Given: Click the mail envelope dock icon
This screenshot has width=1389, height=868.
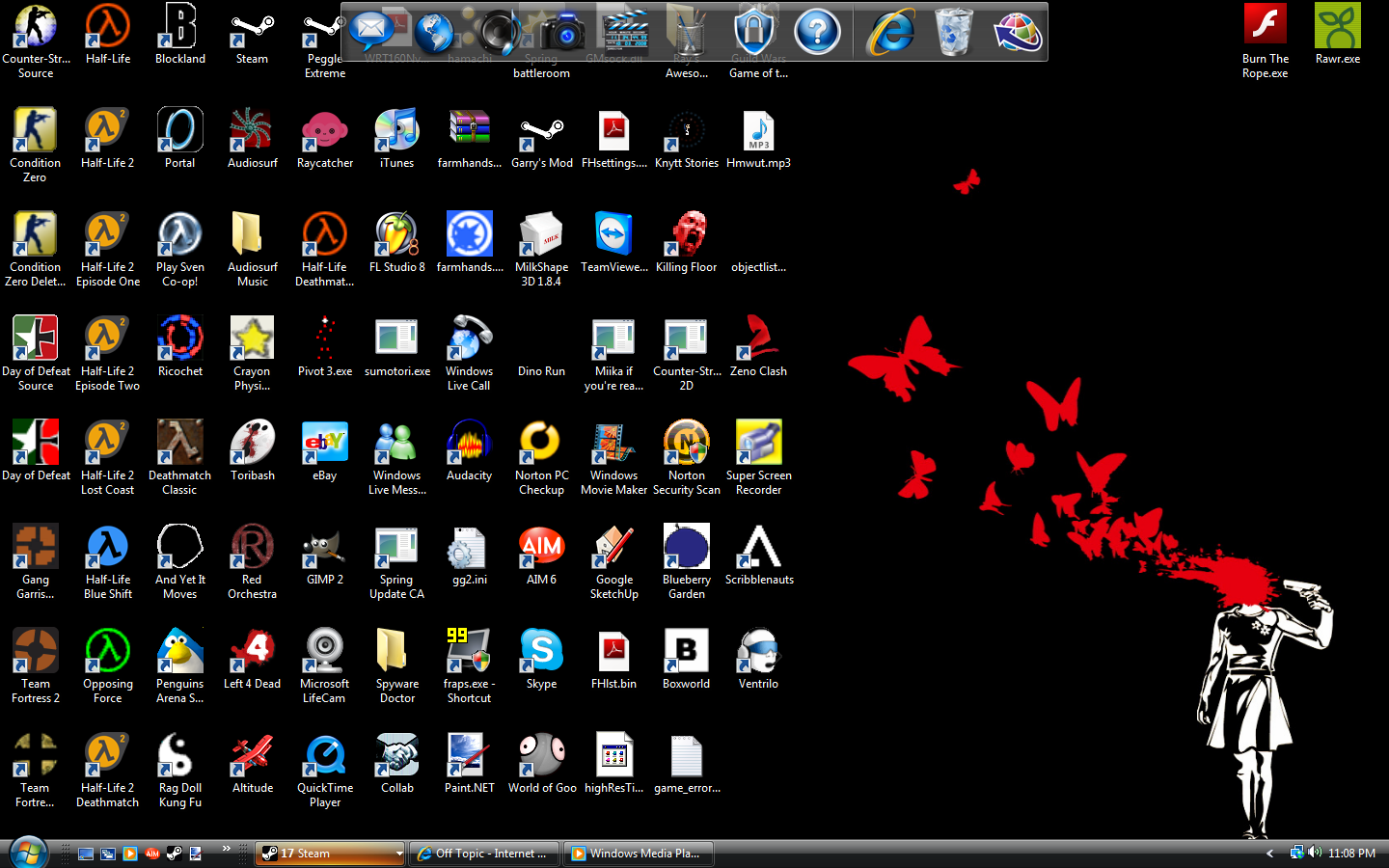Looking at the screenshot, I should [369, 31].
